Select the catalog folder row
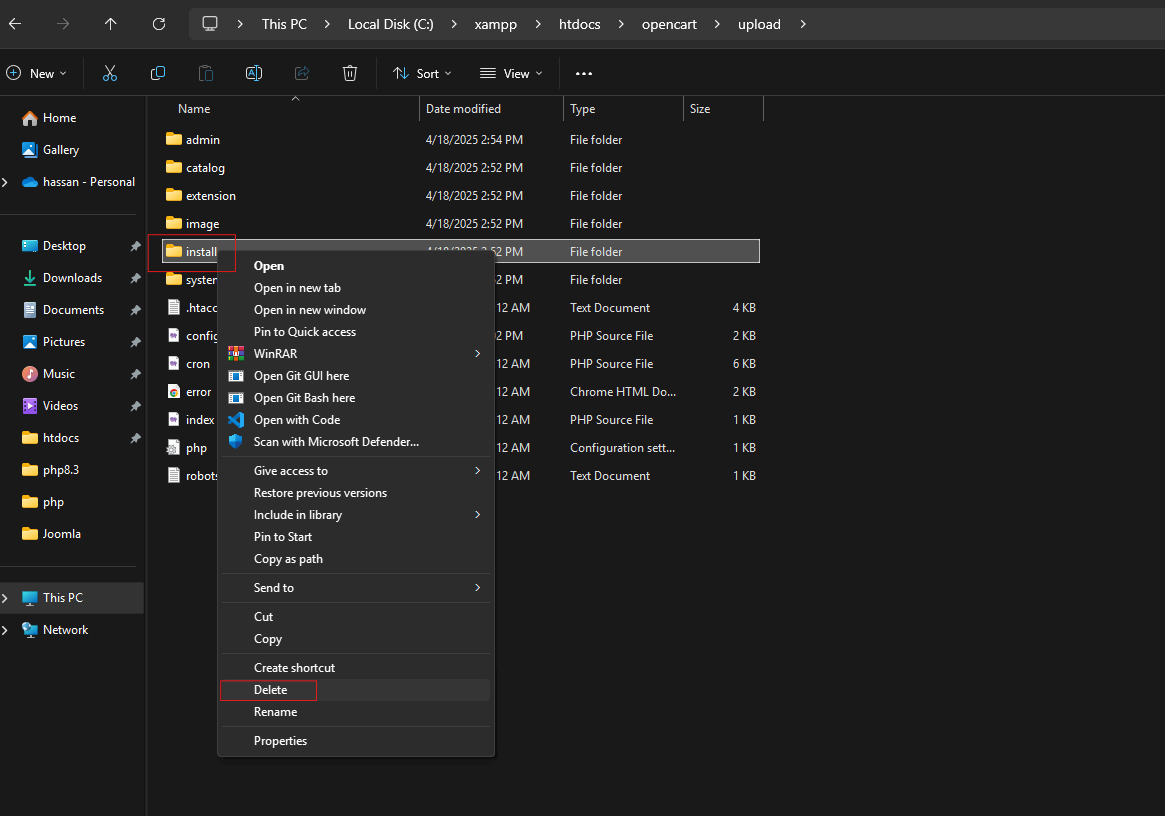 pyautogui.click(x=205, y=168)
